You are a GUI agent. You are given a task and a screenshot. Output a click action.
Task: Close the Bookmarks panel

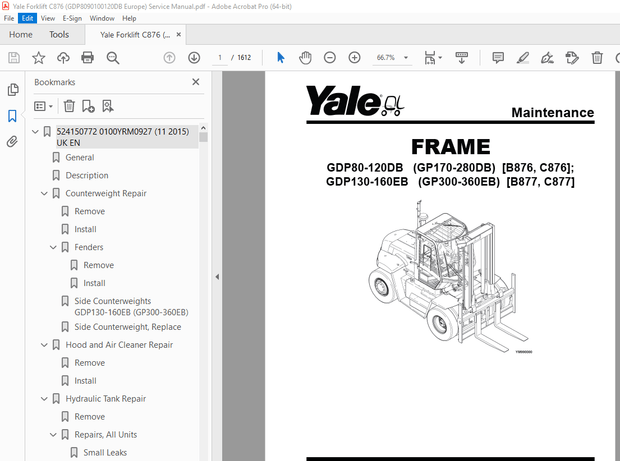point(195,82)
